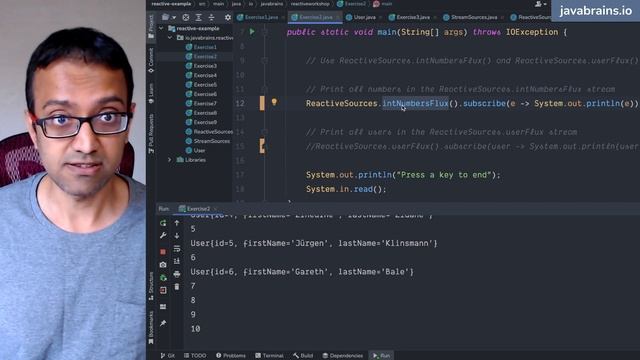Click the Run tool window button at bottom
Viewport: 640px width, 360px height.
click(x=381, y=356)
